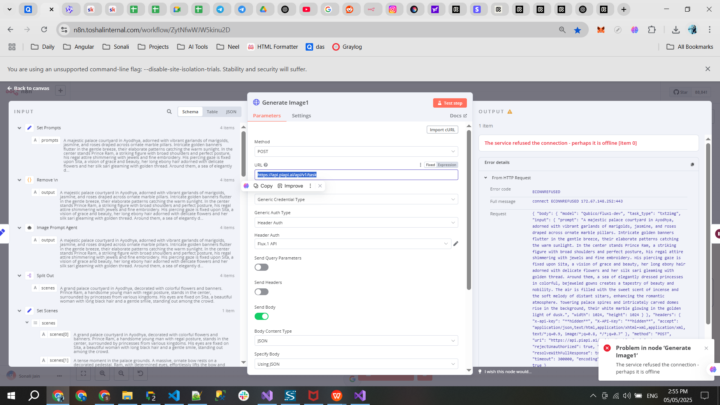720x405 pixels.
Task: Click the browser reload page icon
Action: coord(46,30)
